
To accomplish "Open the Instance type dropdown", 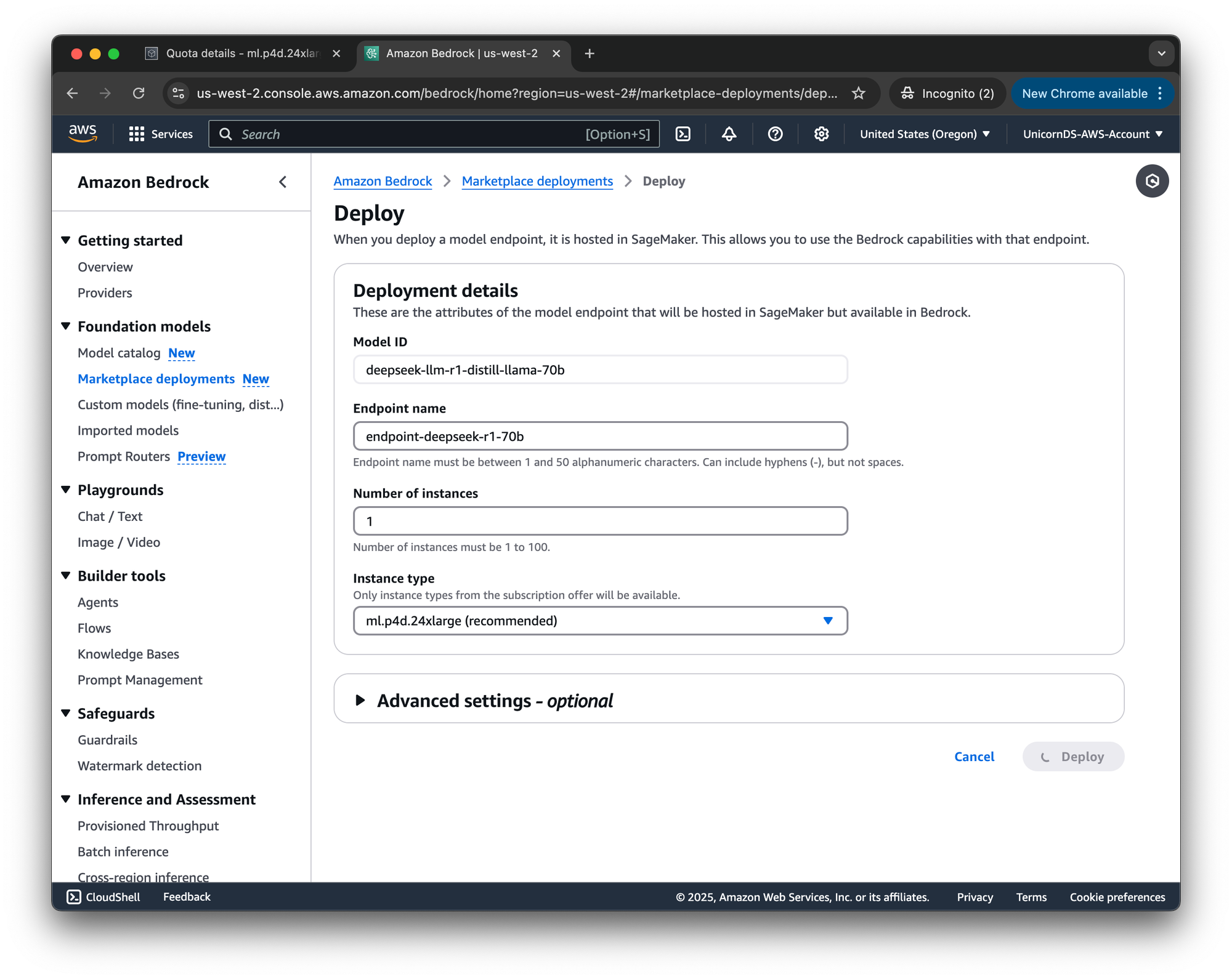I will [x=600, y=621].
